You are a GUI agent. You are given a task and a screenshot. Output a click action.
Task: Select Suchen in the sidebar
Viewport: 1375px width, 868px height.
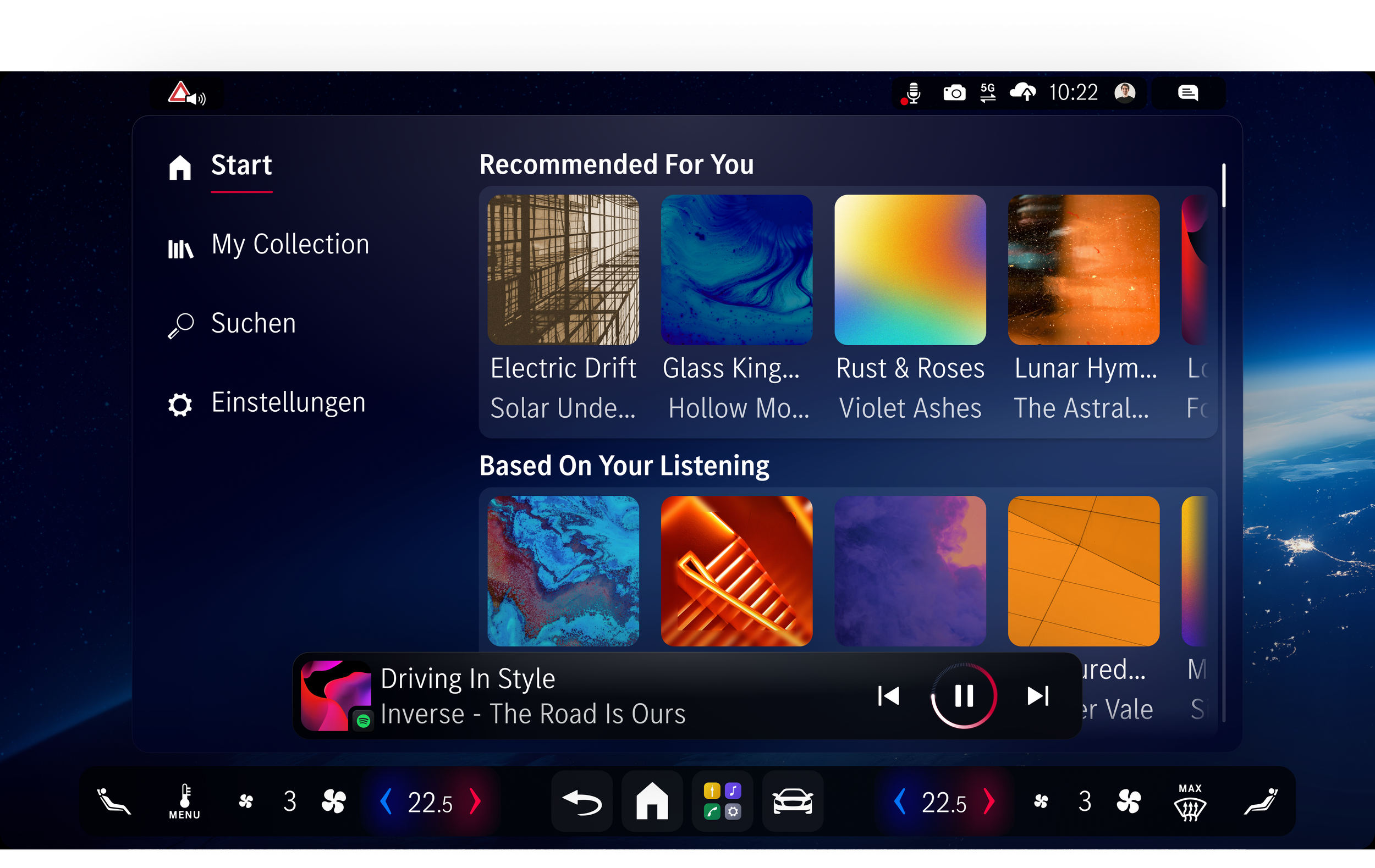(253, 324)
